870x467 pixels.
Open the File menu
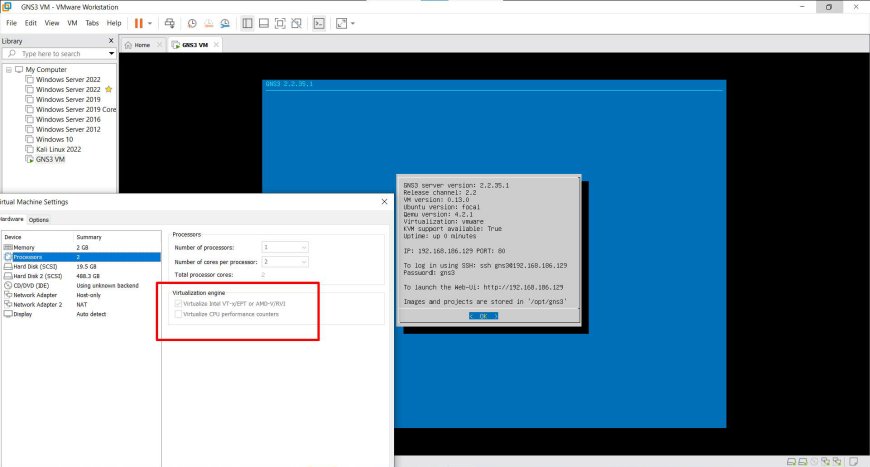[x=11, y=23]
